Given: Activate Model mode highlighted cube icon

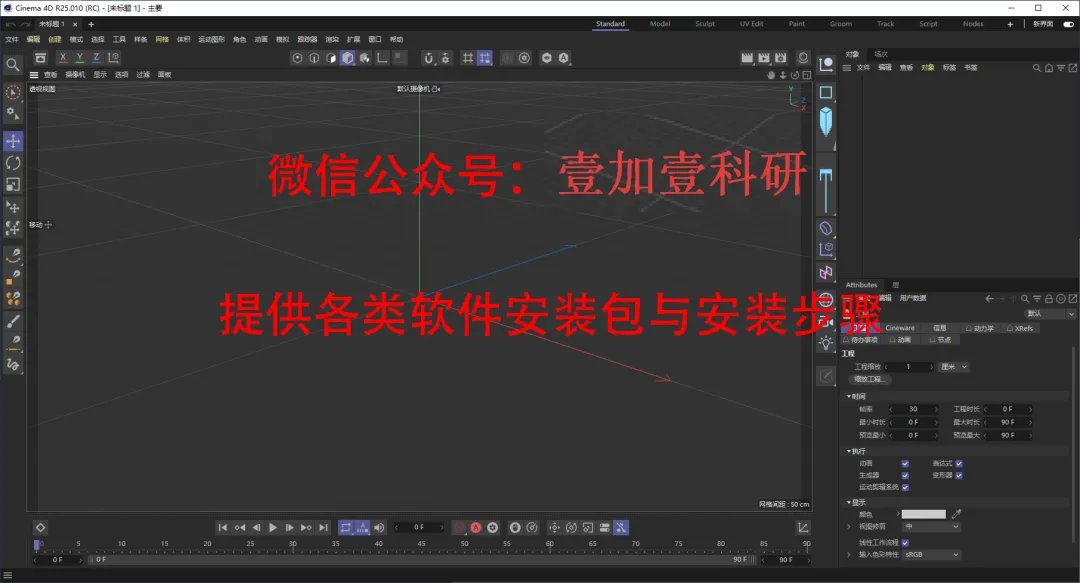Looking at the screenshot, I should click(x=348, y=59).
